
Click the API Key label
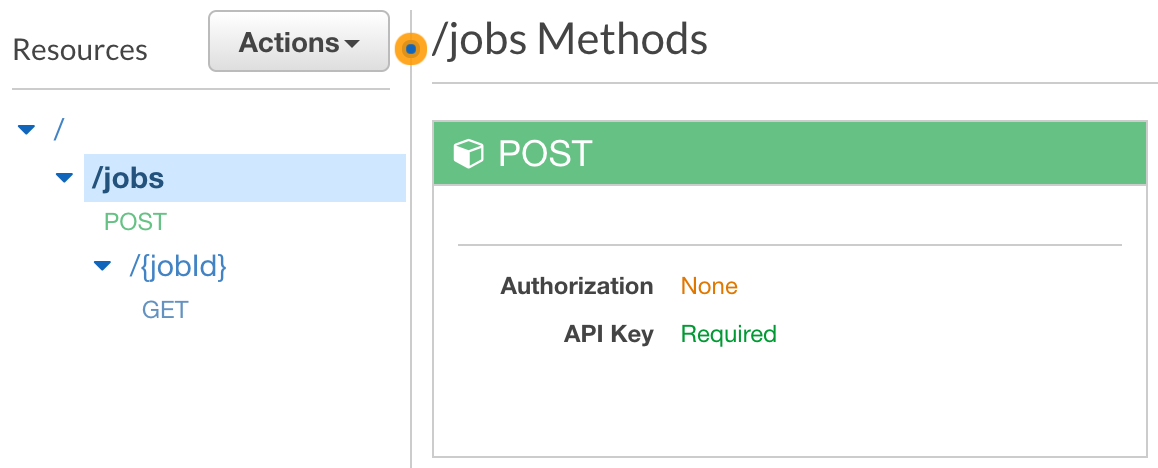pyautogui.click(x=608, y=334)
